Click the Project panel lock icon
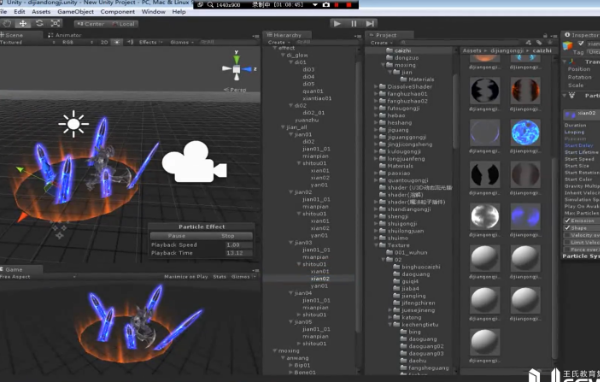 [x=545, y=35]
